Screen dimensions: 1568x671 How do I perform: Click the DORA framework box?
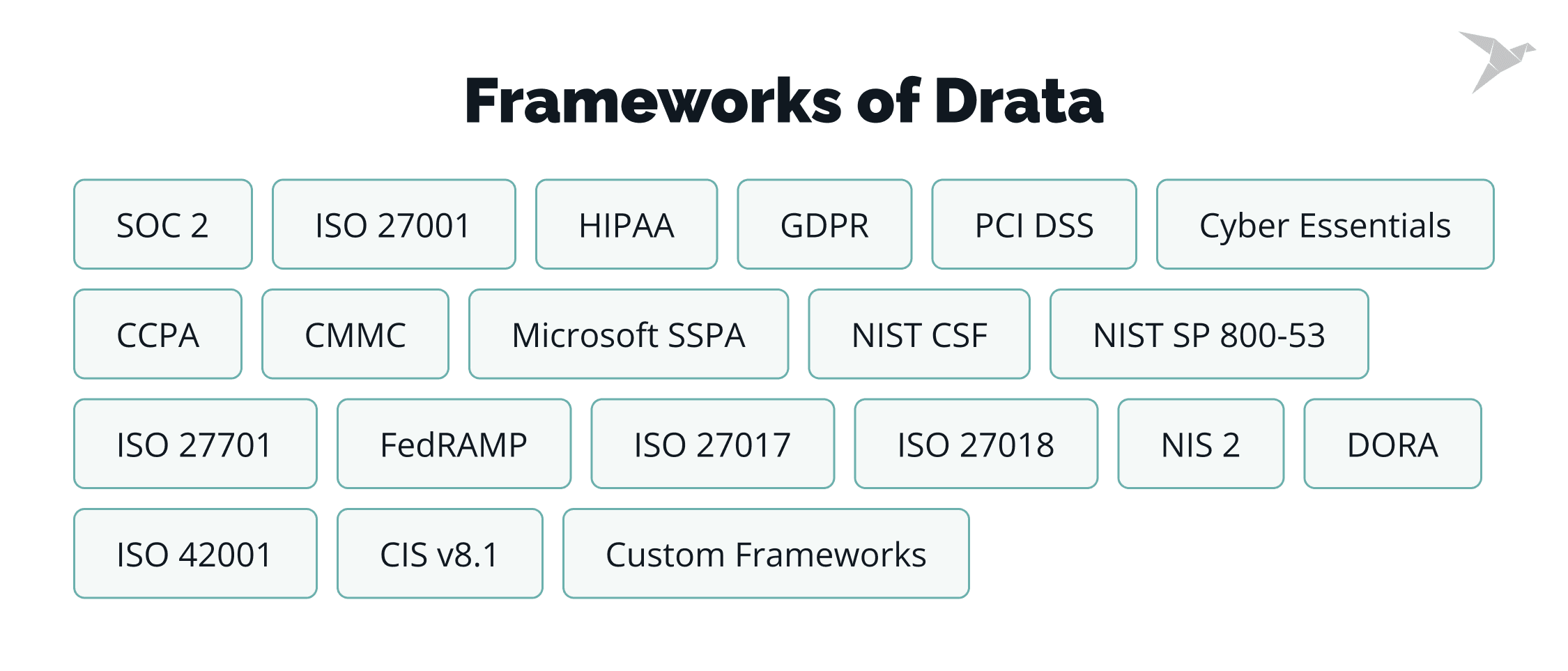pos(1392,444)
